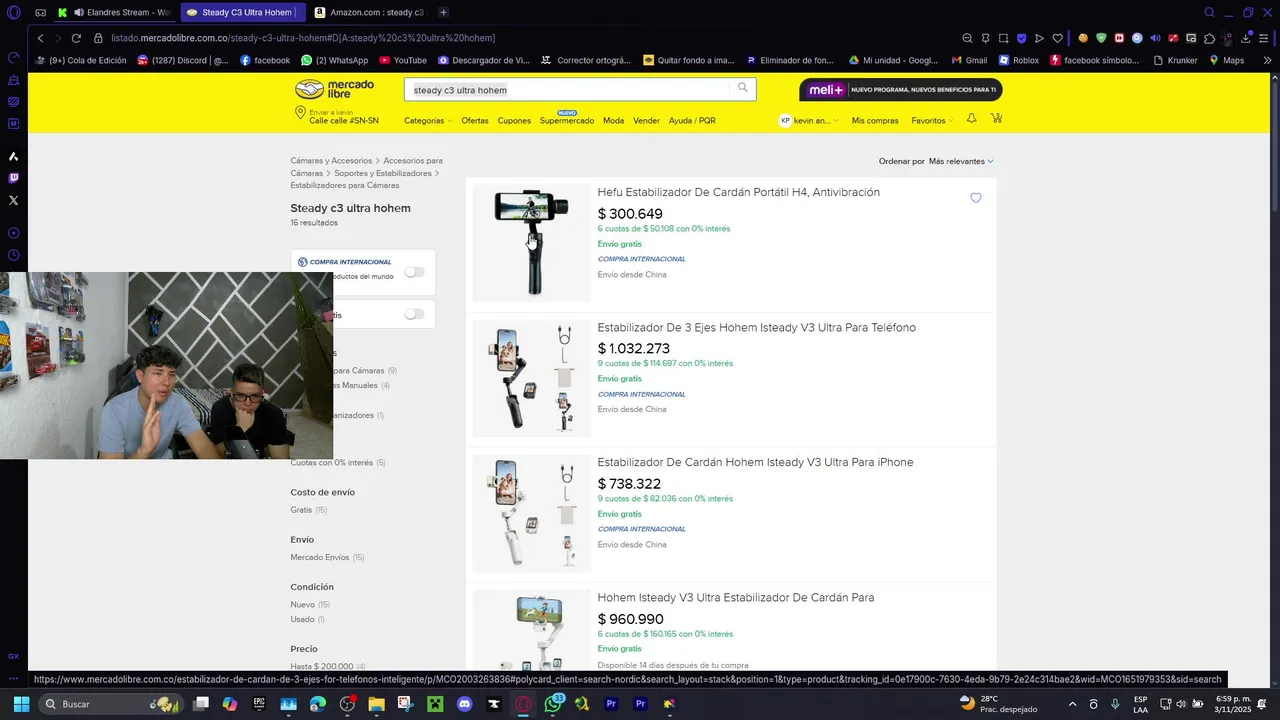Viewport: 1280px width, 720px height.
Task: Open Estabilizador De Cardán Hohem iPhone listing
Action: coord(755,462)
